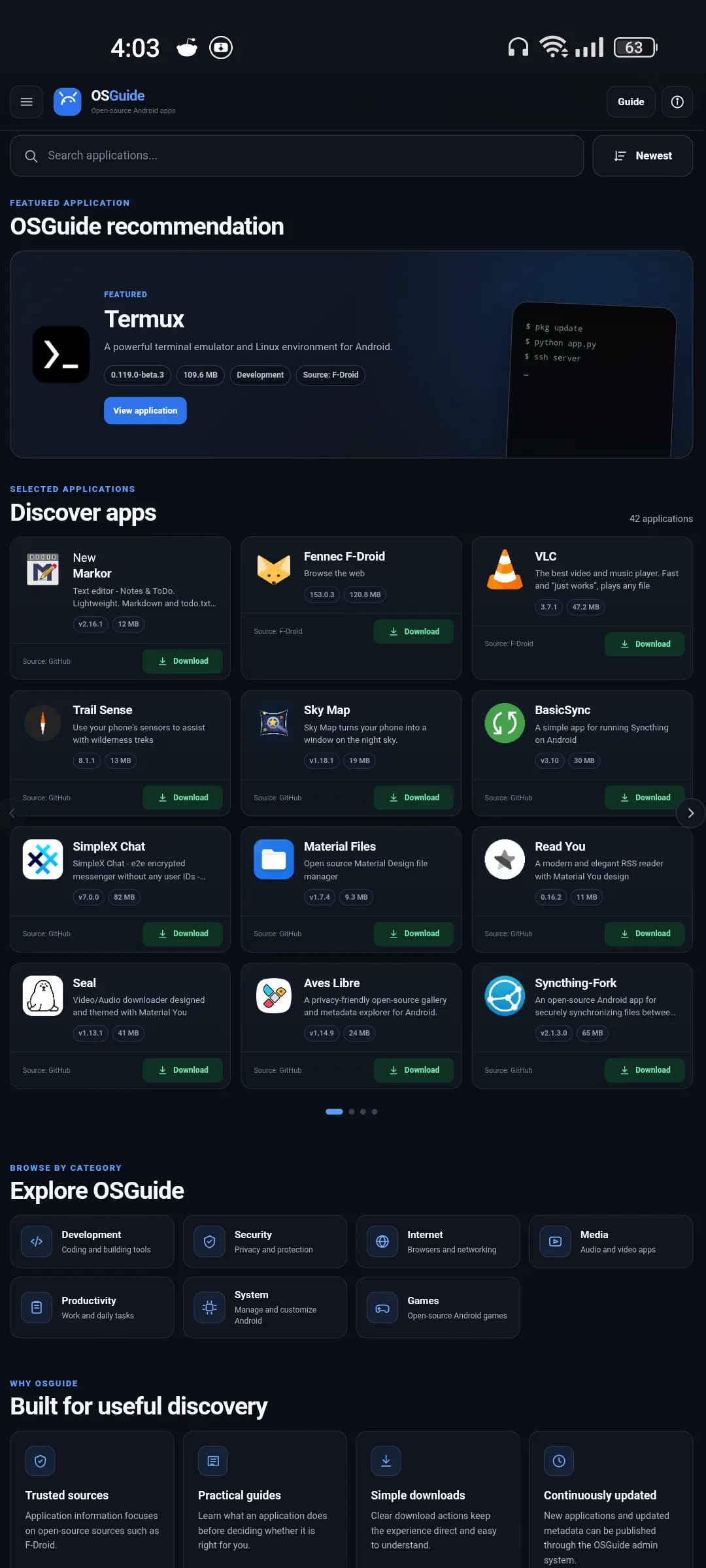Viewport: 706px width, 1568px height.
Task: Download BasicSync
Action: (x=645, y=798)
